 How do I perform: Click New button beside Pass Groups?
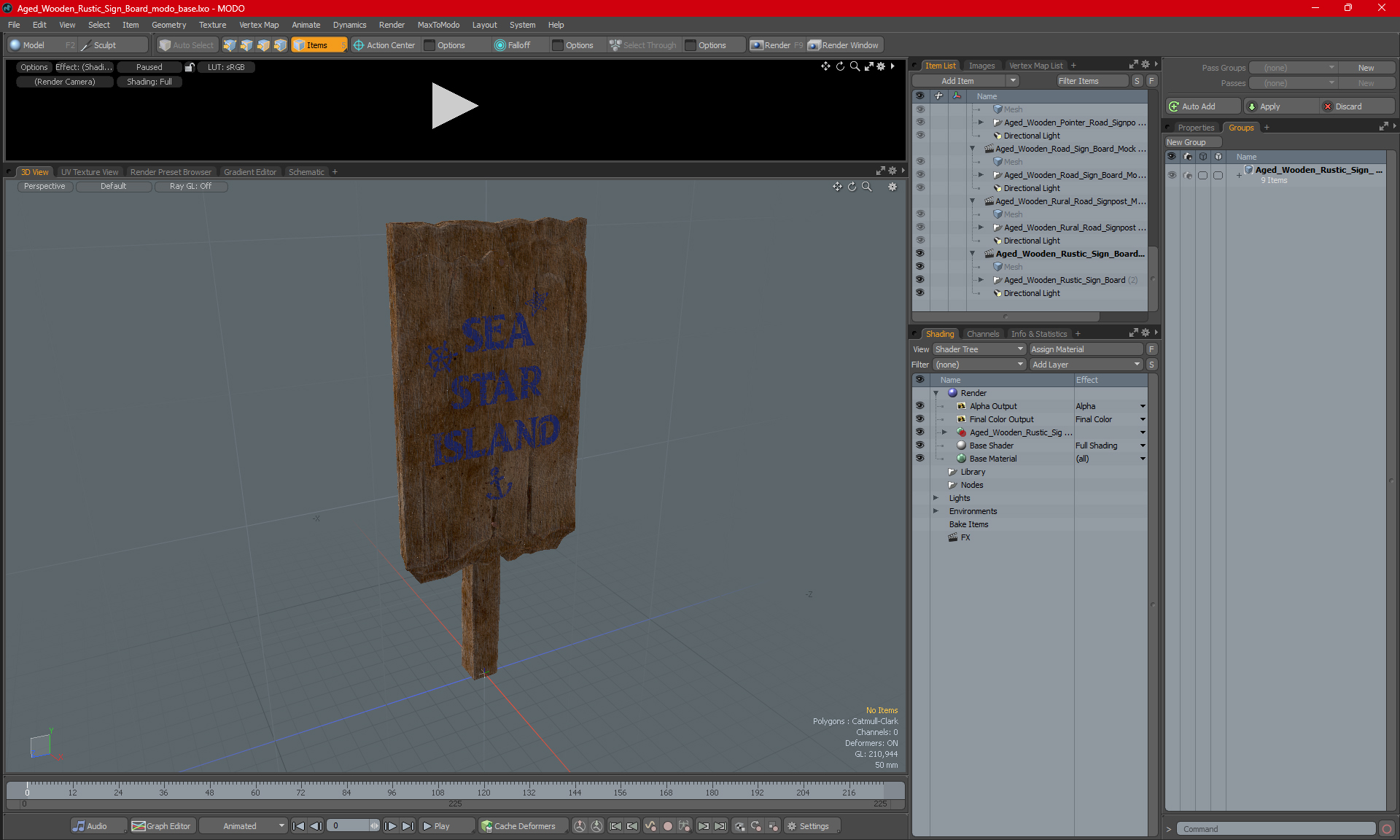coord(1366,68)
